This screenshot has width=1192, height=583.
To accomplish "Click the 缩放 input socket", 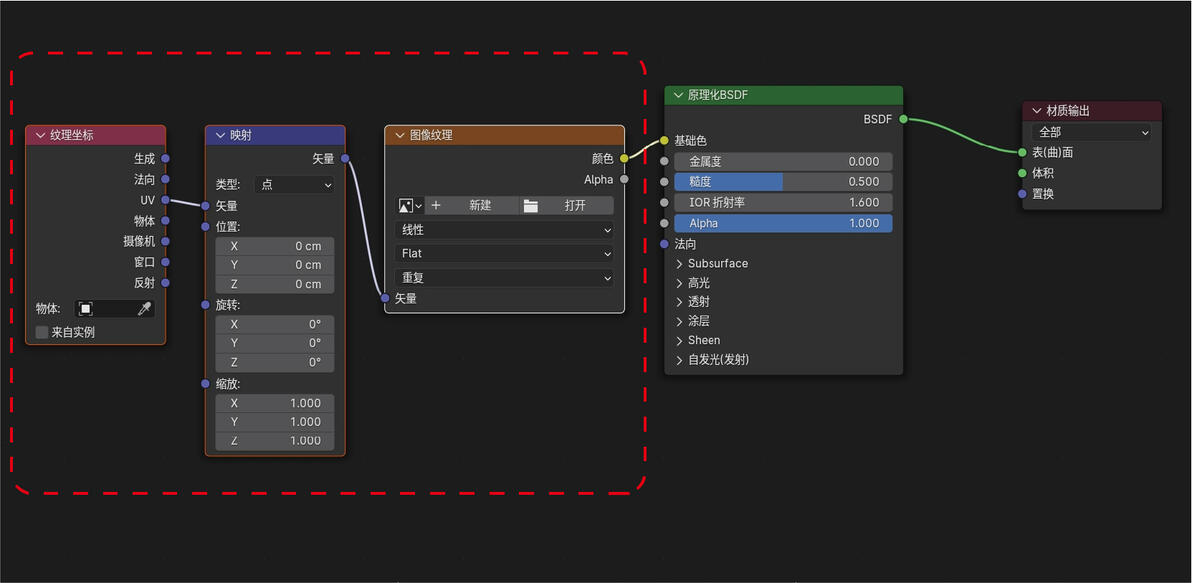I will 205,383.
